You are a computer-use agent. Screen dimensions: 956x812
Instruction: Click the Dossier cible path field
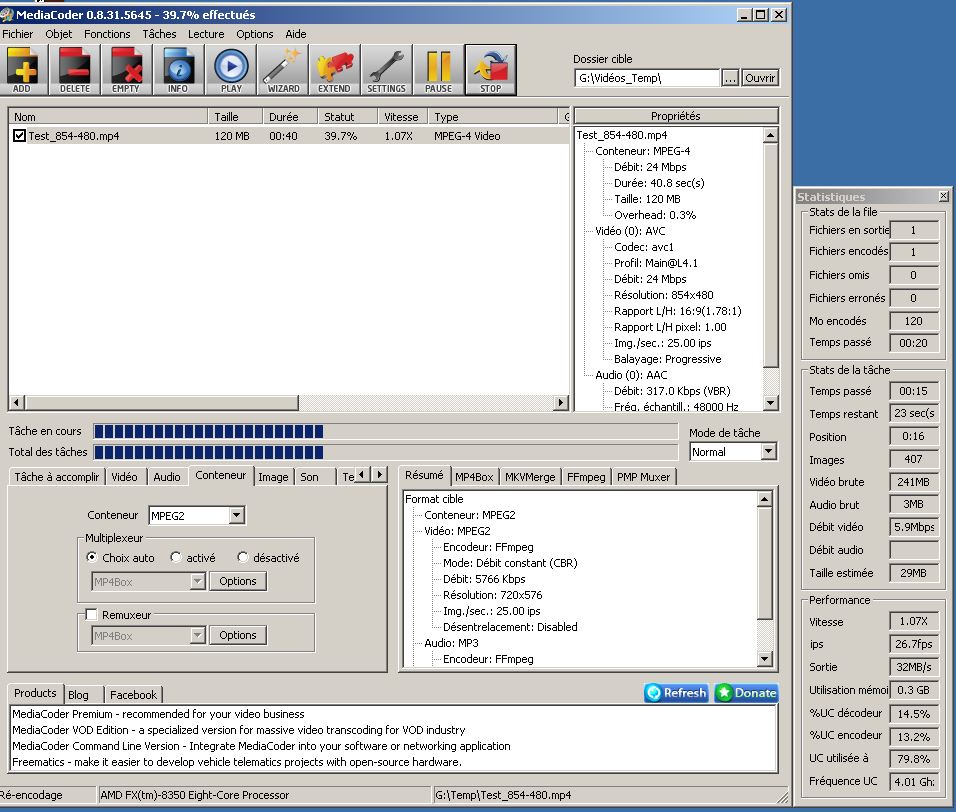(646, 78)
